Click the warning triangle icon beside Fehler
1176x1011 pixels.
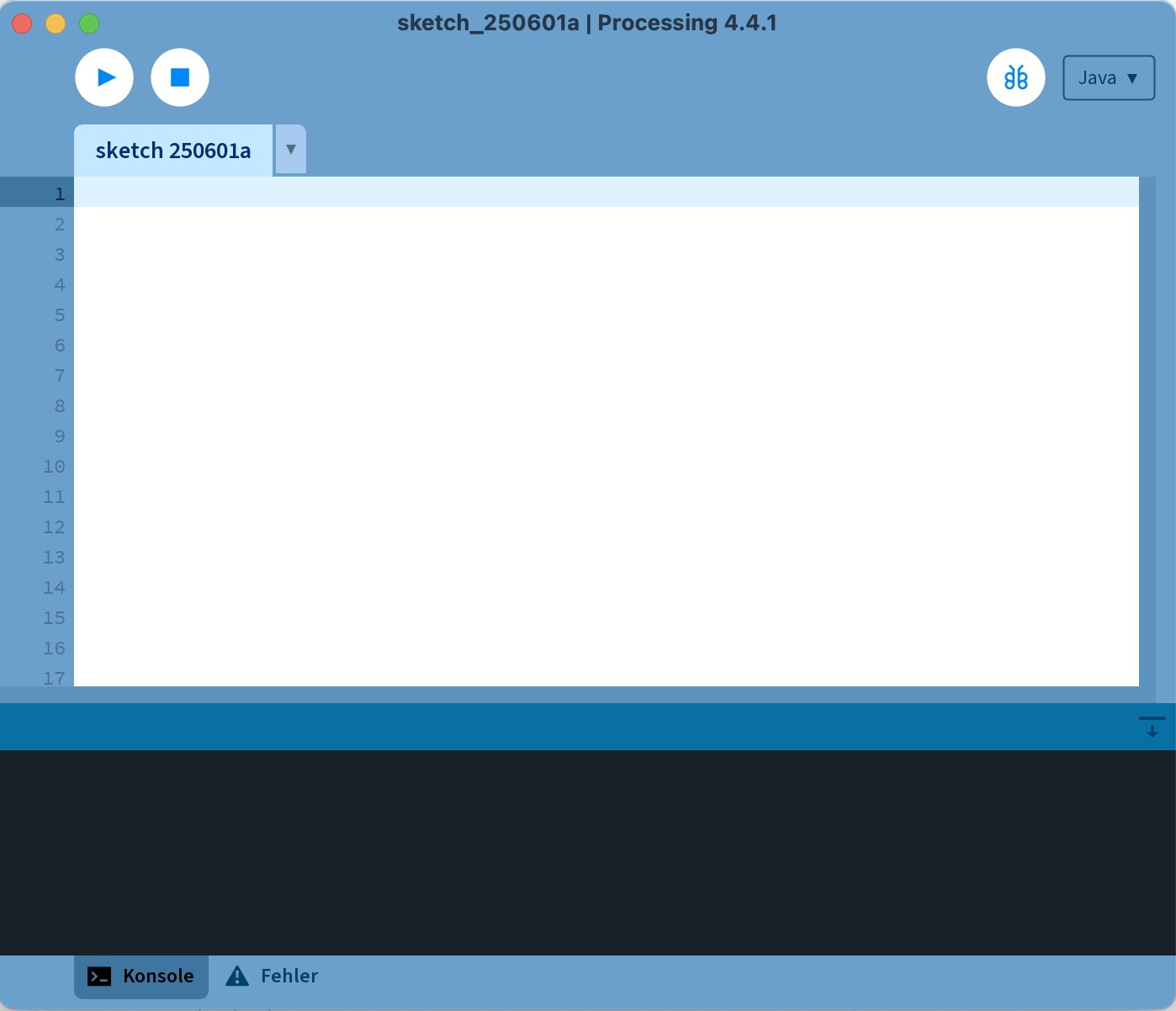point(236,976)
